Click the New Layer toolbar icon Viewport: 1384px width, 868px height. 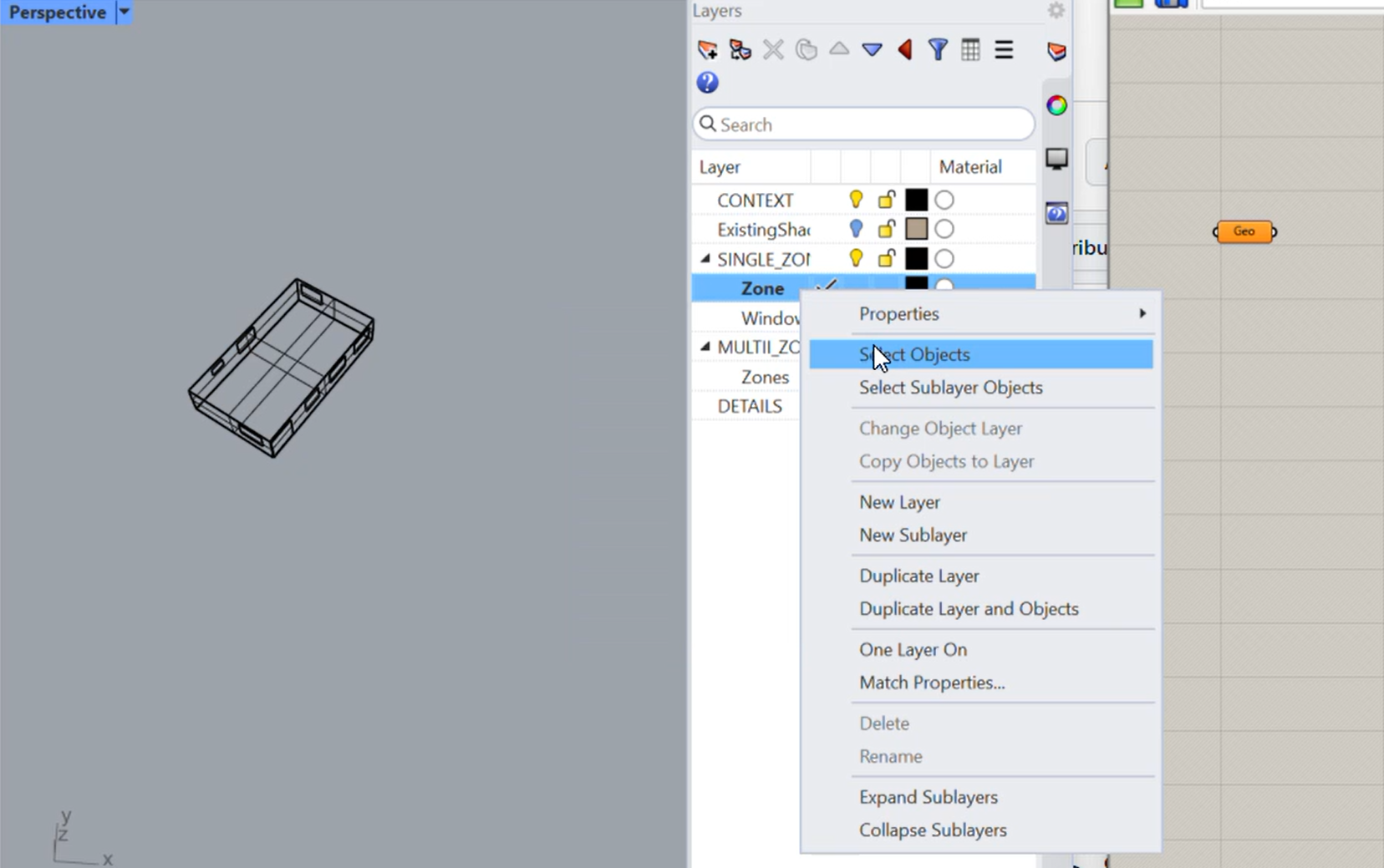pyautogui.click(x=707, y=50)
